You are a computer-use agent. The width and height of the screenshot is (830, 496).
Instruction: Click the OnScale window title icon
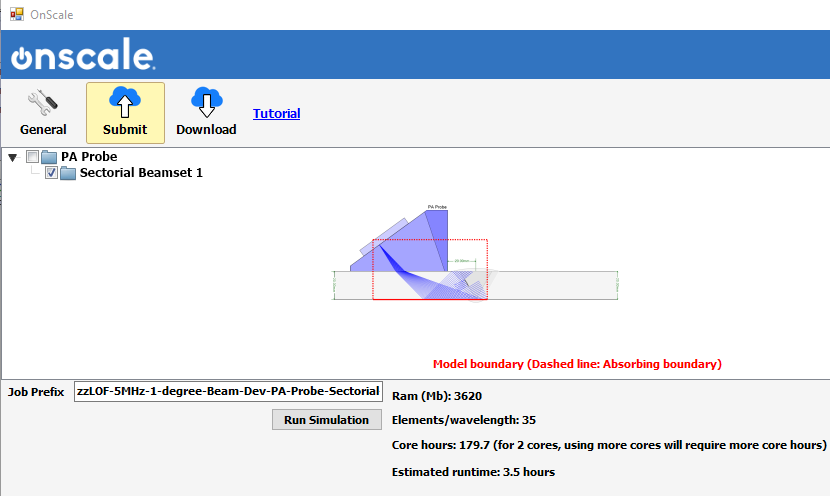pyautogui.click(x=17, y=14)
